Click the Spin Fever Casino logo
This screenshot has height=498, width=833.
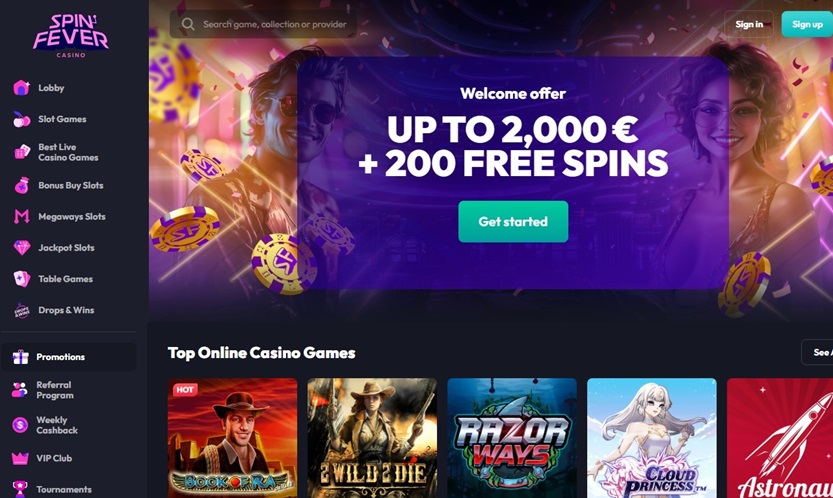(x=71, y=36)
